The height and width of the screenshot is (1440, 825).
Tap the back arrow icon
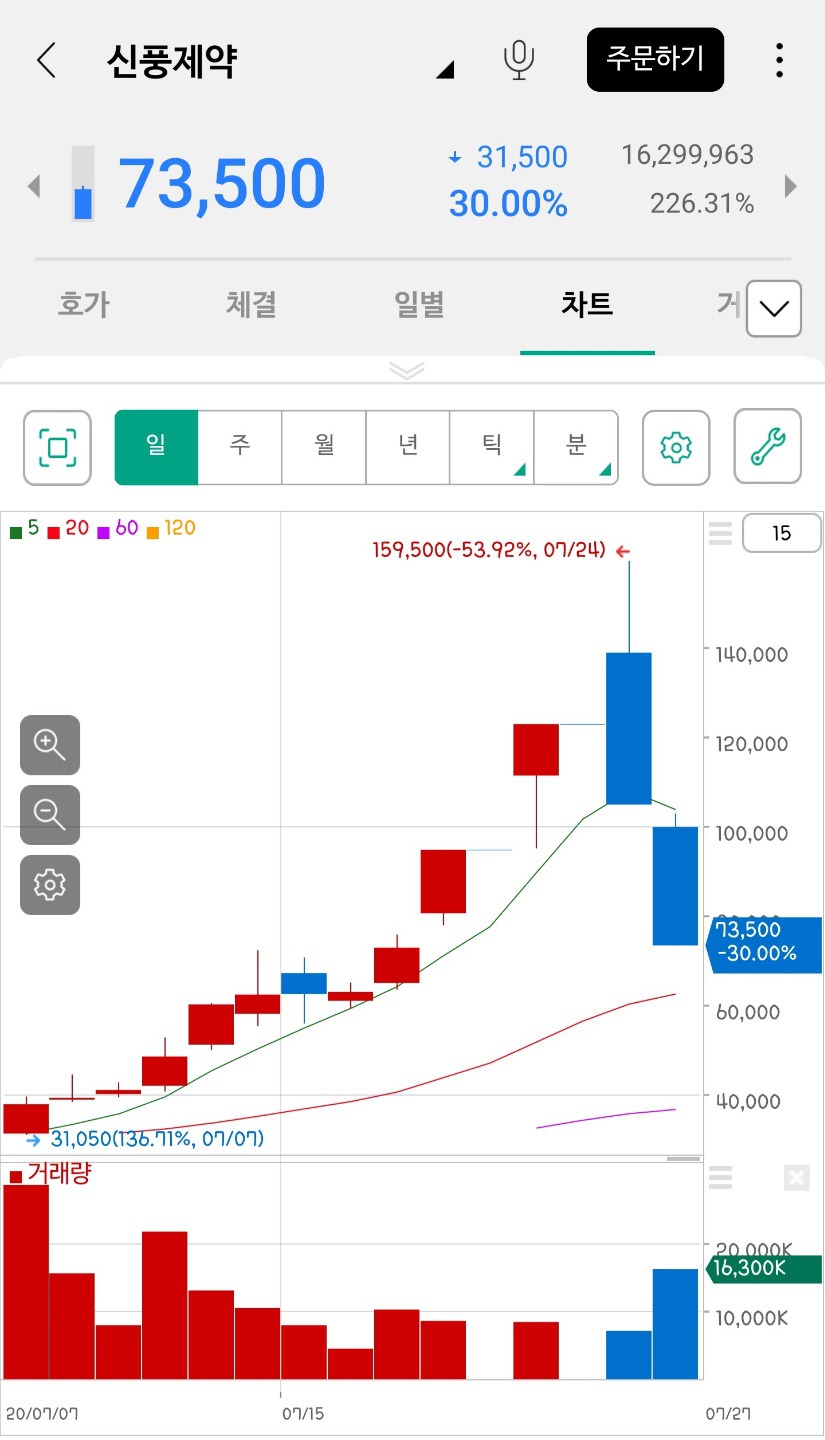pyautogui.click(x=46, y=61)
